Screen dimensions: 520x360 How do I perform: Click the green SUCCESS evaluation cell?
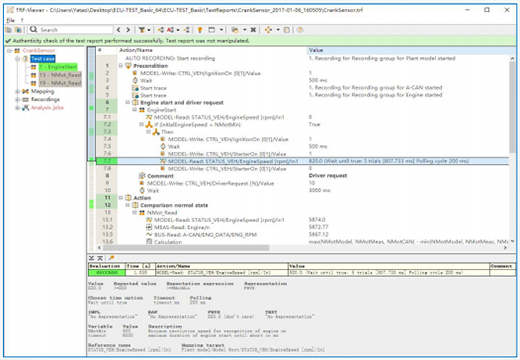tap(107, 273)
